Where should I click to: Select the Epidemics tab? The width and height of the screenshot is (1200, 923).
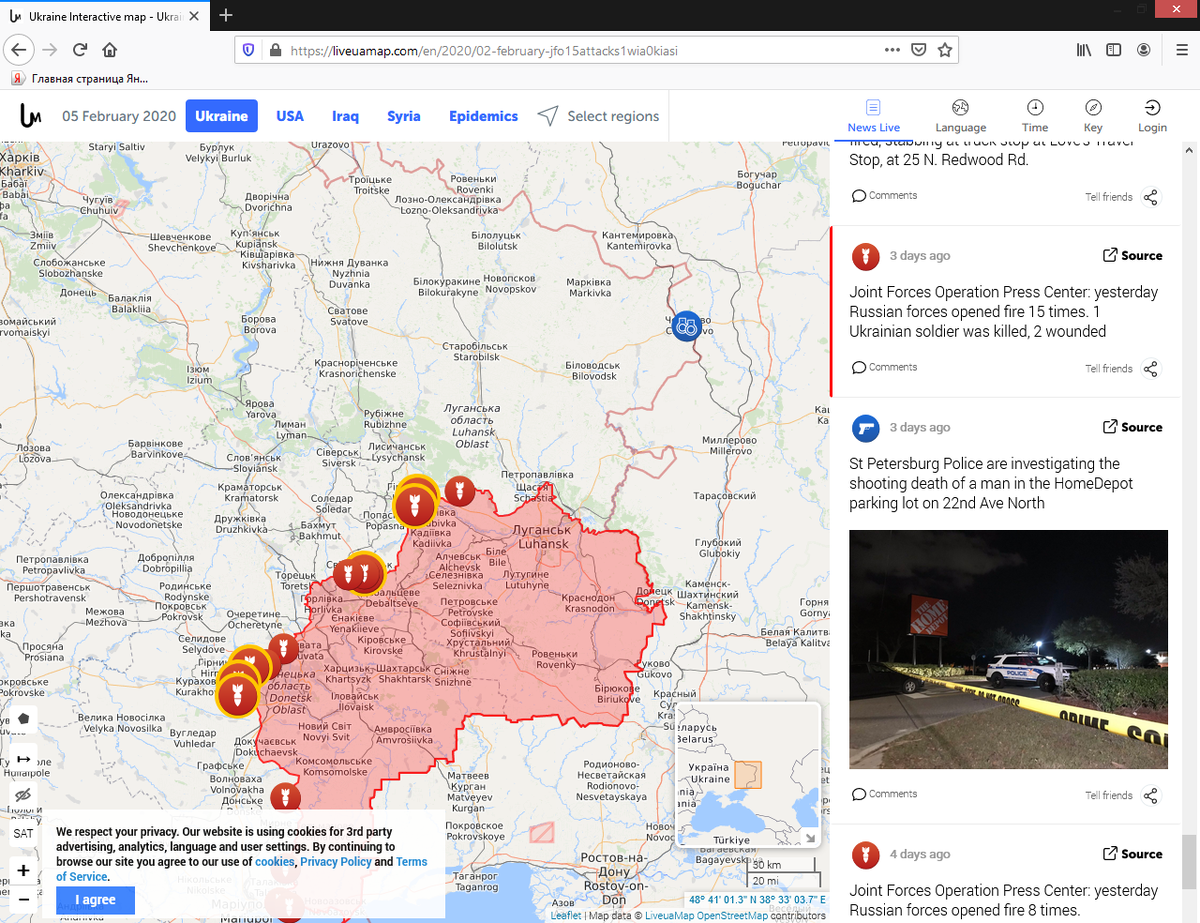tap(483, 115)
